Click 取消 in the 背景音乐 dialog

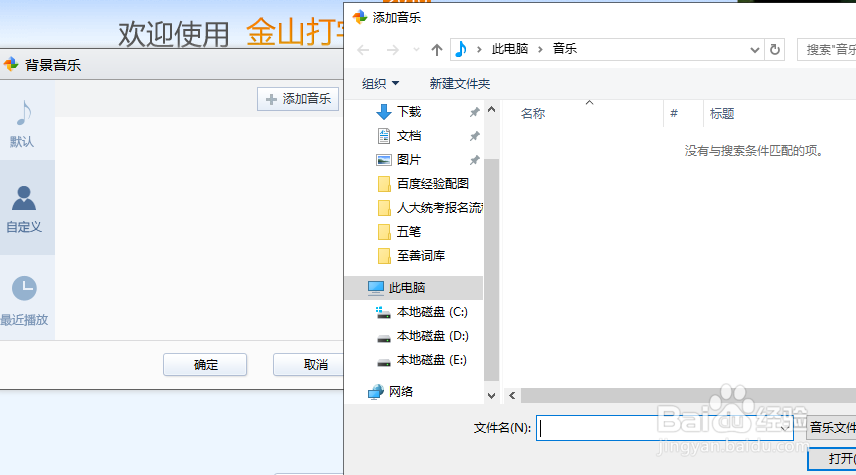[309, 365]
